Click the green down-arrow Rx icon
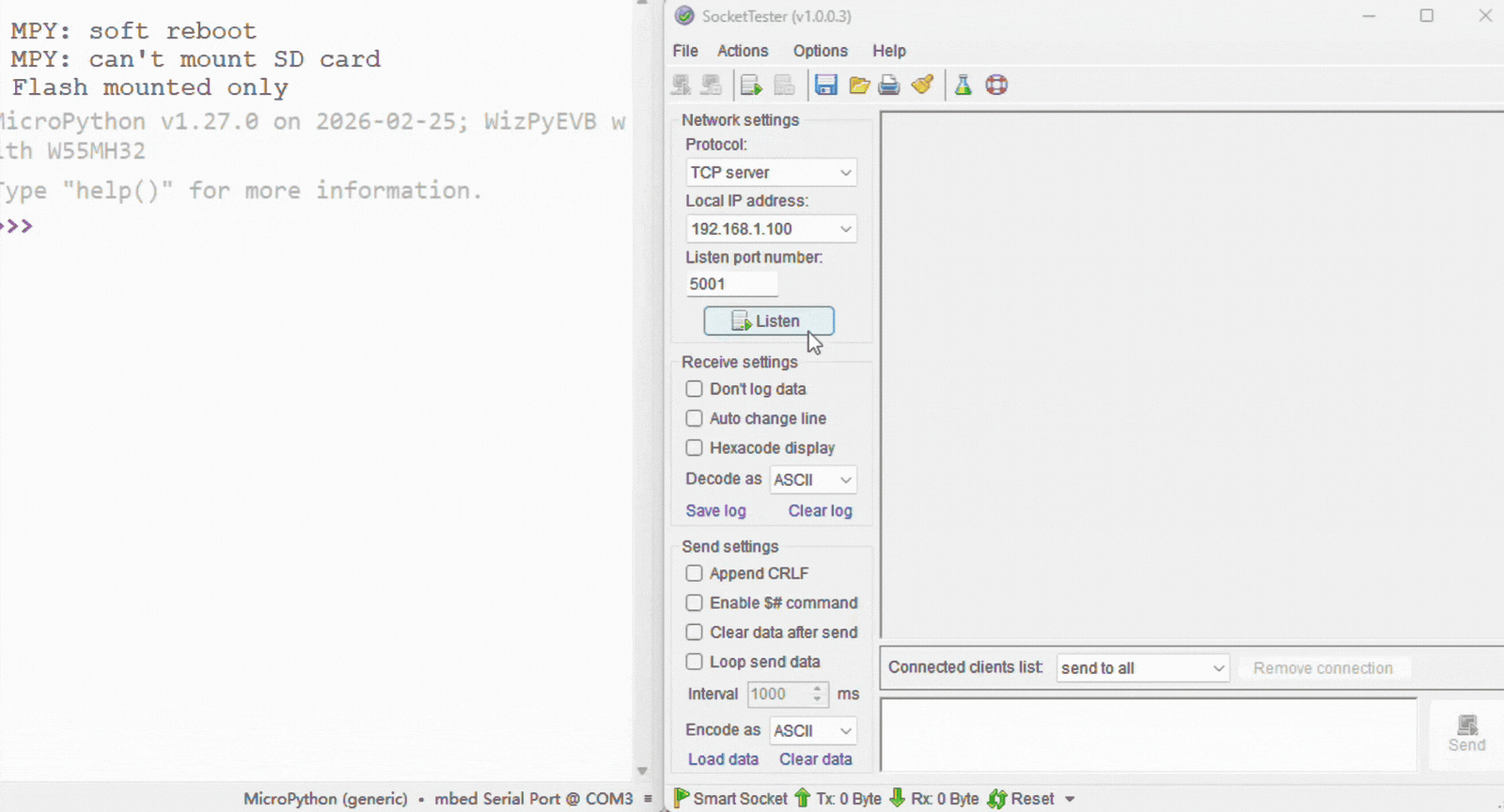This screenshot has width=1504, height=812. click(x=897, y=798)
